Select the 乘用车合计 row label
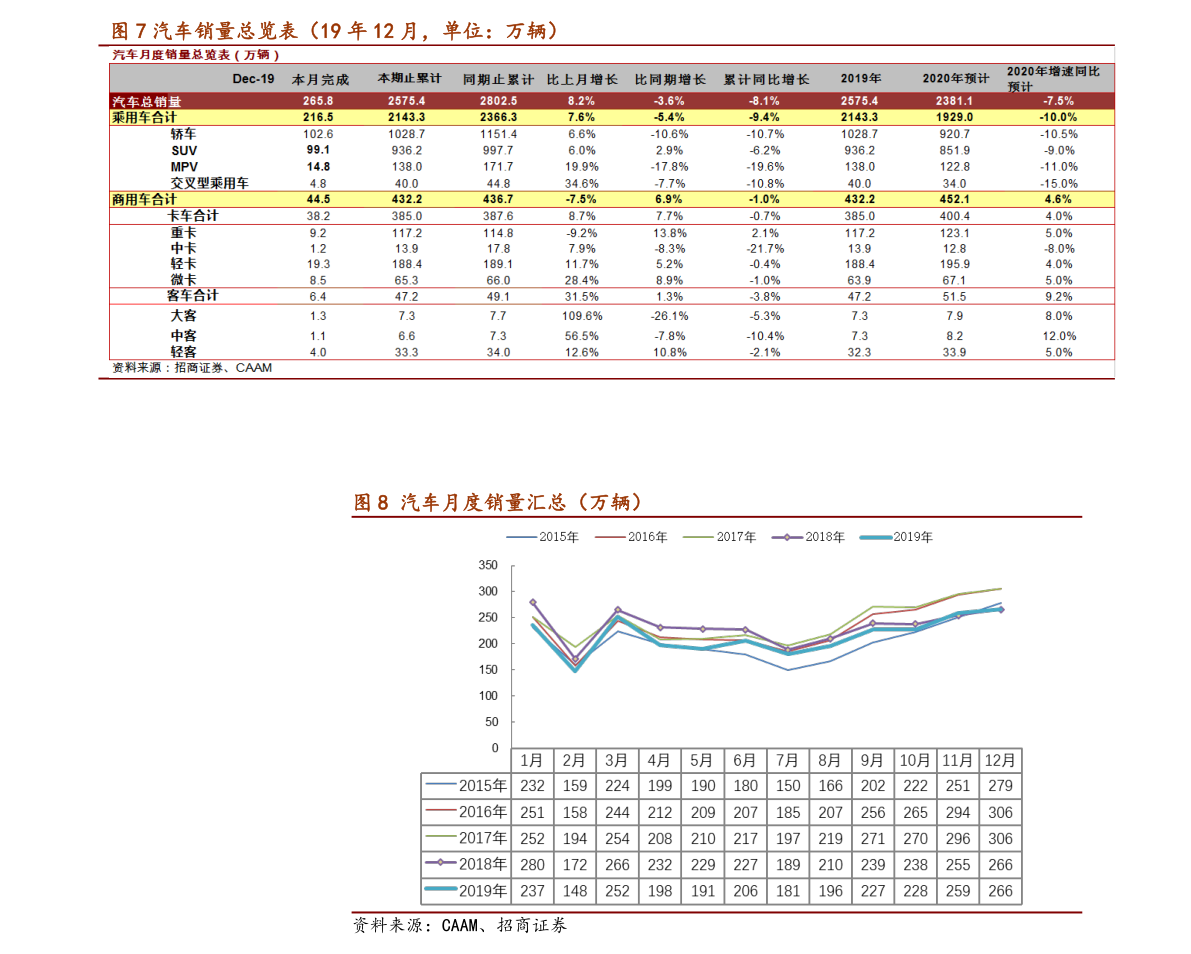Viewport: 1191px width, 954px height. 146,117
